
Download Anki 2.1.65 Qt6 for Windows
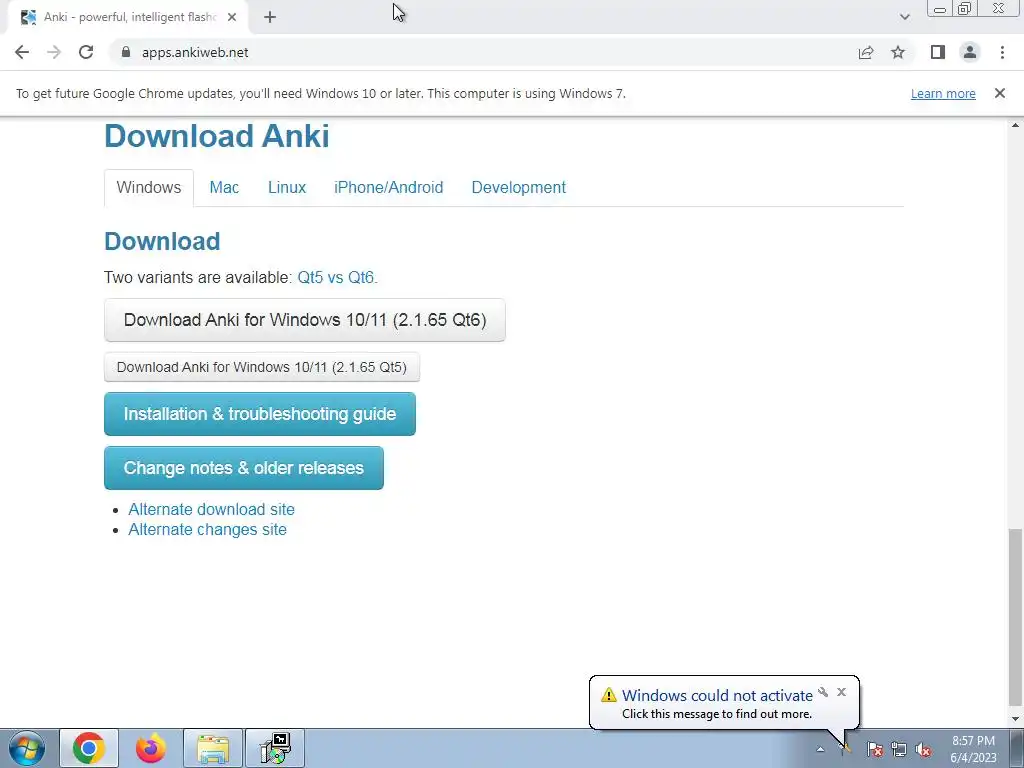coord(305,320)
